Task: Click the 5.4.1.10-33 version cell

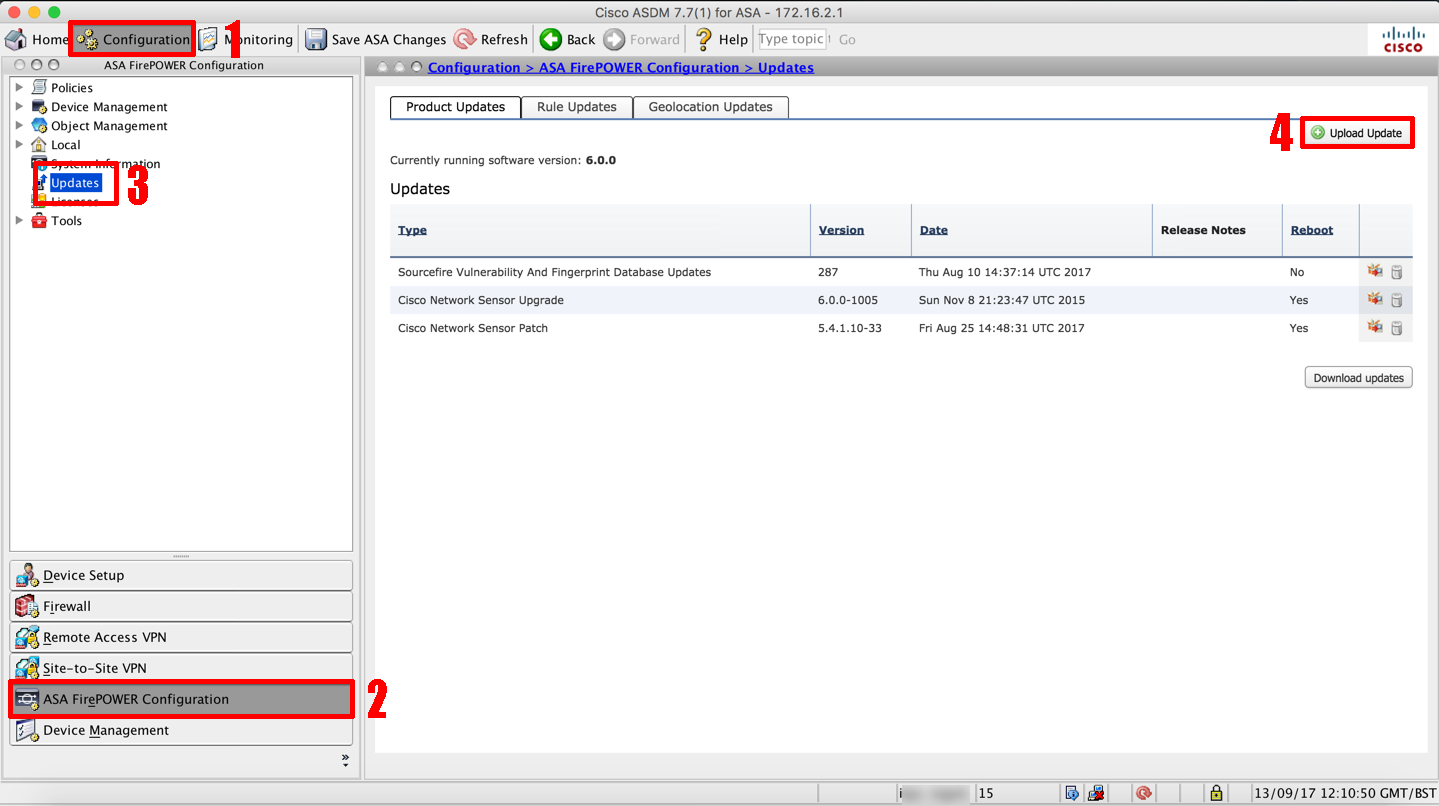Action: 850,328
